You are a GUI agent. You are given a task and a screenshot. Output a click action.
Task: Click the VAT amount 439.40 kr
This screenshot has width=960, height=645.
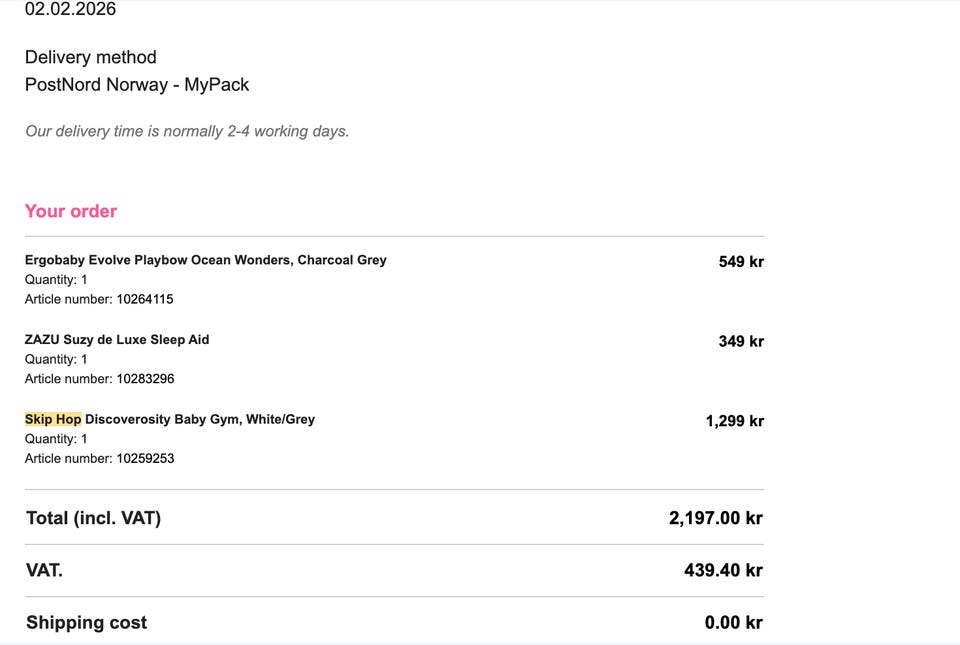[723, 570]
